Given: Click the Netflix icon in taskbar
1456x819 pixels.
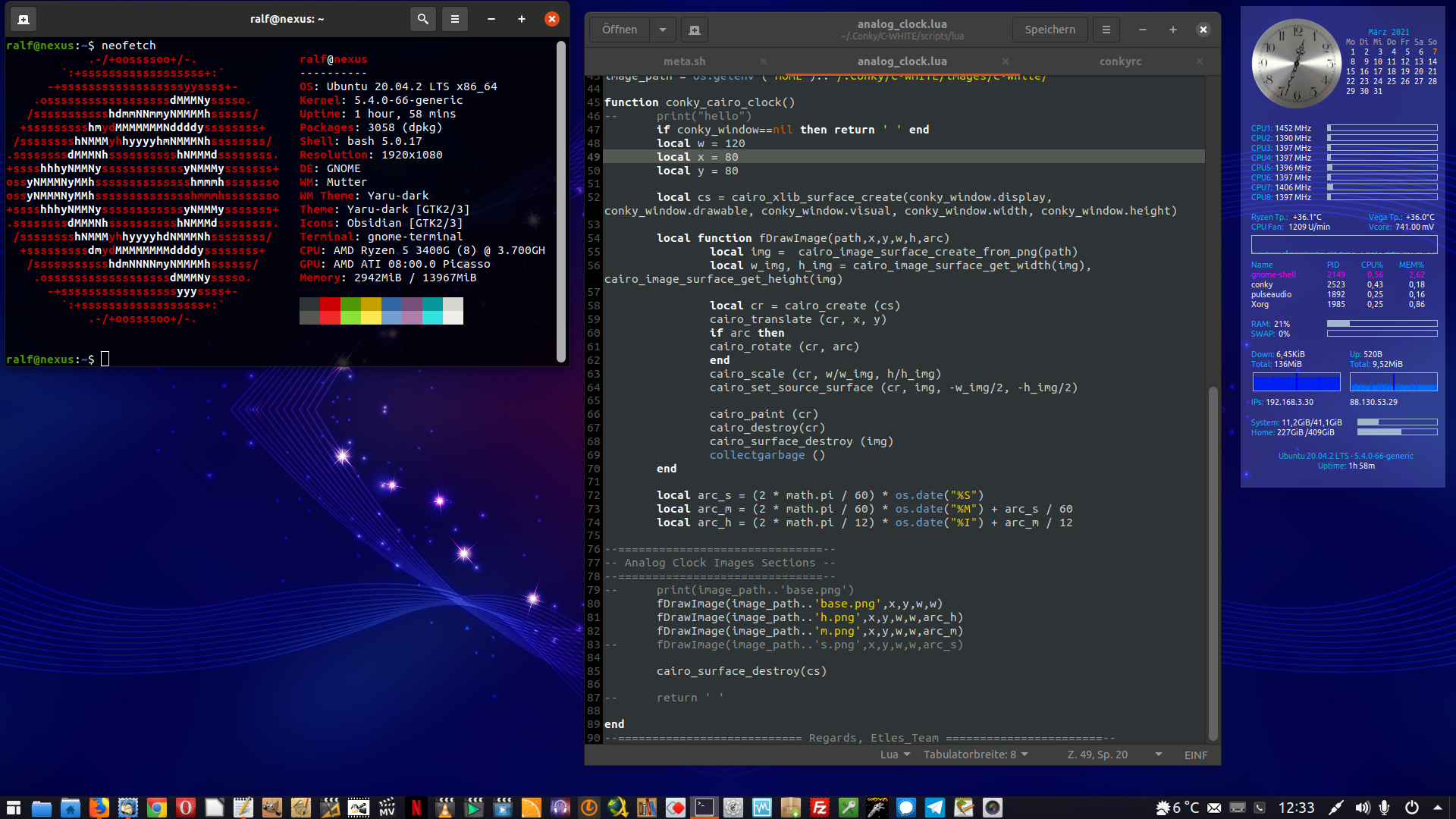Looking at the screenshot, I should 416,808.
